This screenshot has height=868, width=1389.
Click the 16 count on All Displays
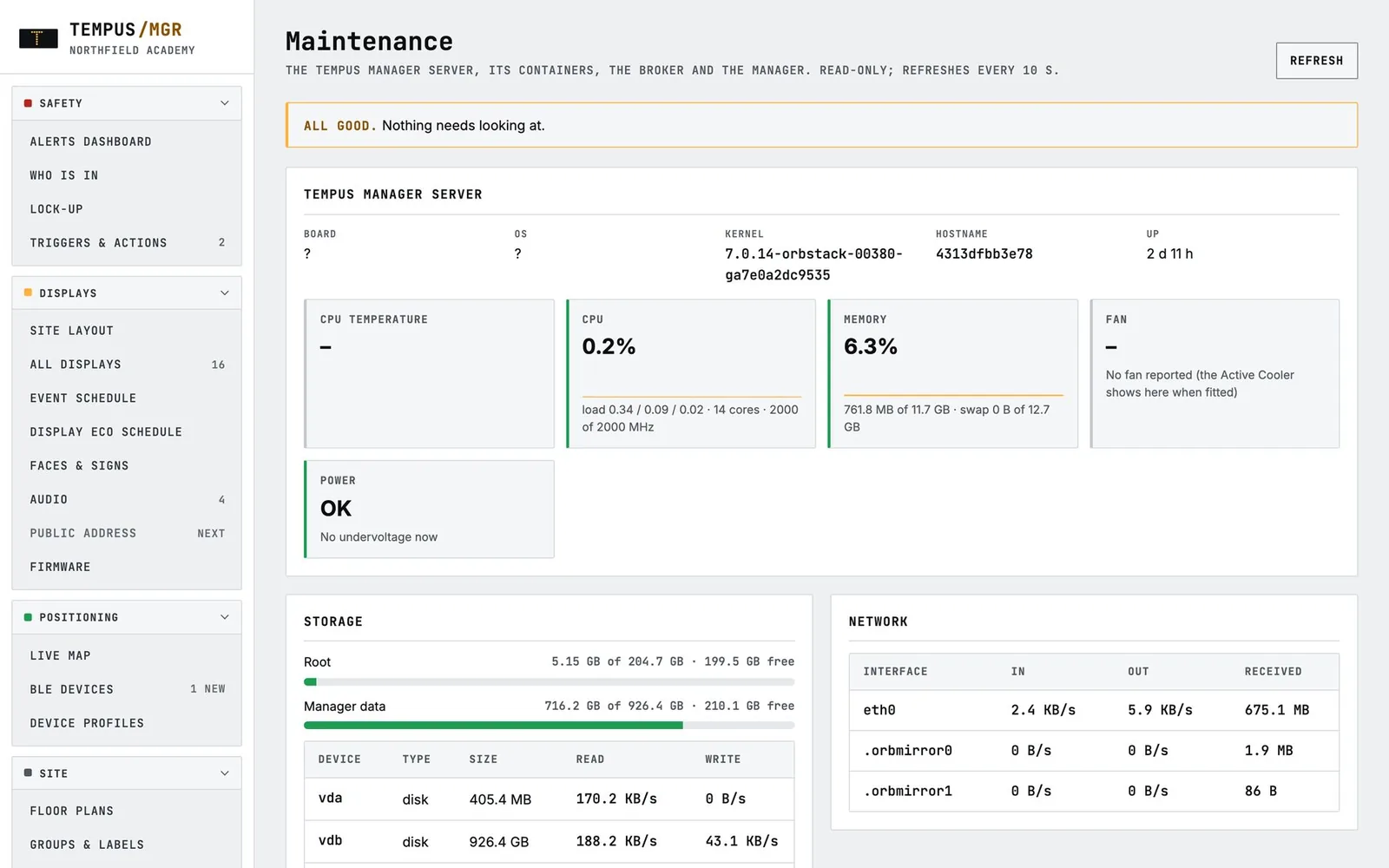point(218,365)
